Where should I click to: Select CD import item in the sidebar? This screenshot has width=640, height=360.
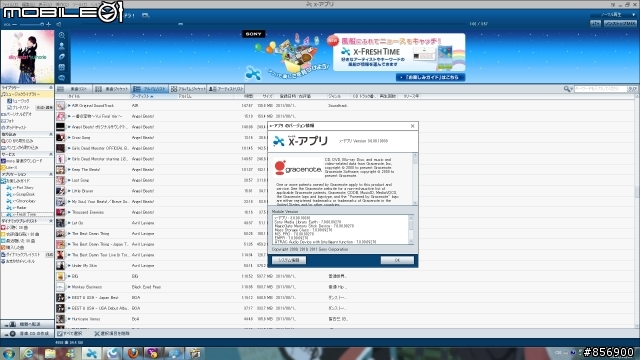pyautogui.click(x=19, y=141)
